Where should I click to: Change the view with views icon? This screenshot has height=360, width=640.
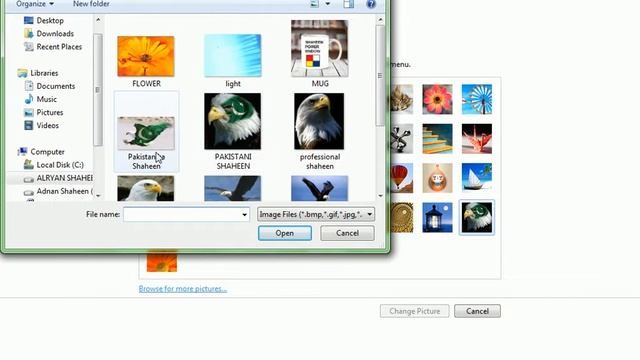pyautogui.click(x=314, y=4)
